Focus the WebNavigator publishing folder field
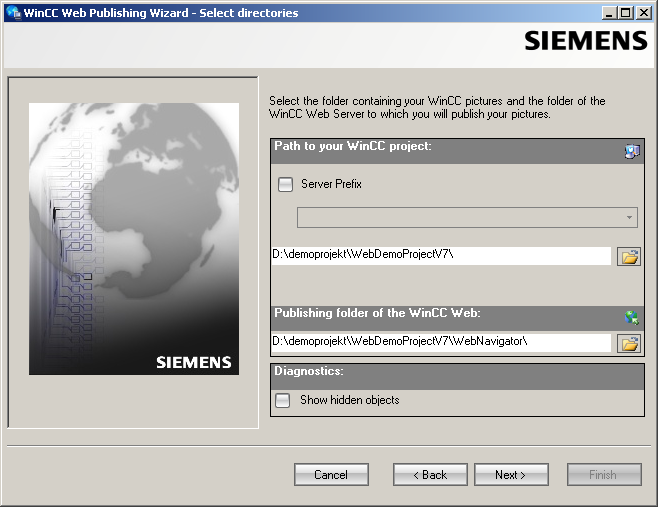 [440, 343]
